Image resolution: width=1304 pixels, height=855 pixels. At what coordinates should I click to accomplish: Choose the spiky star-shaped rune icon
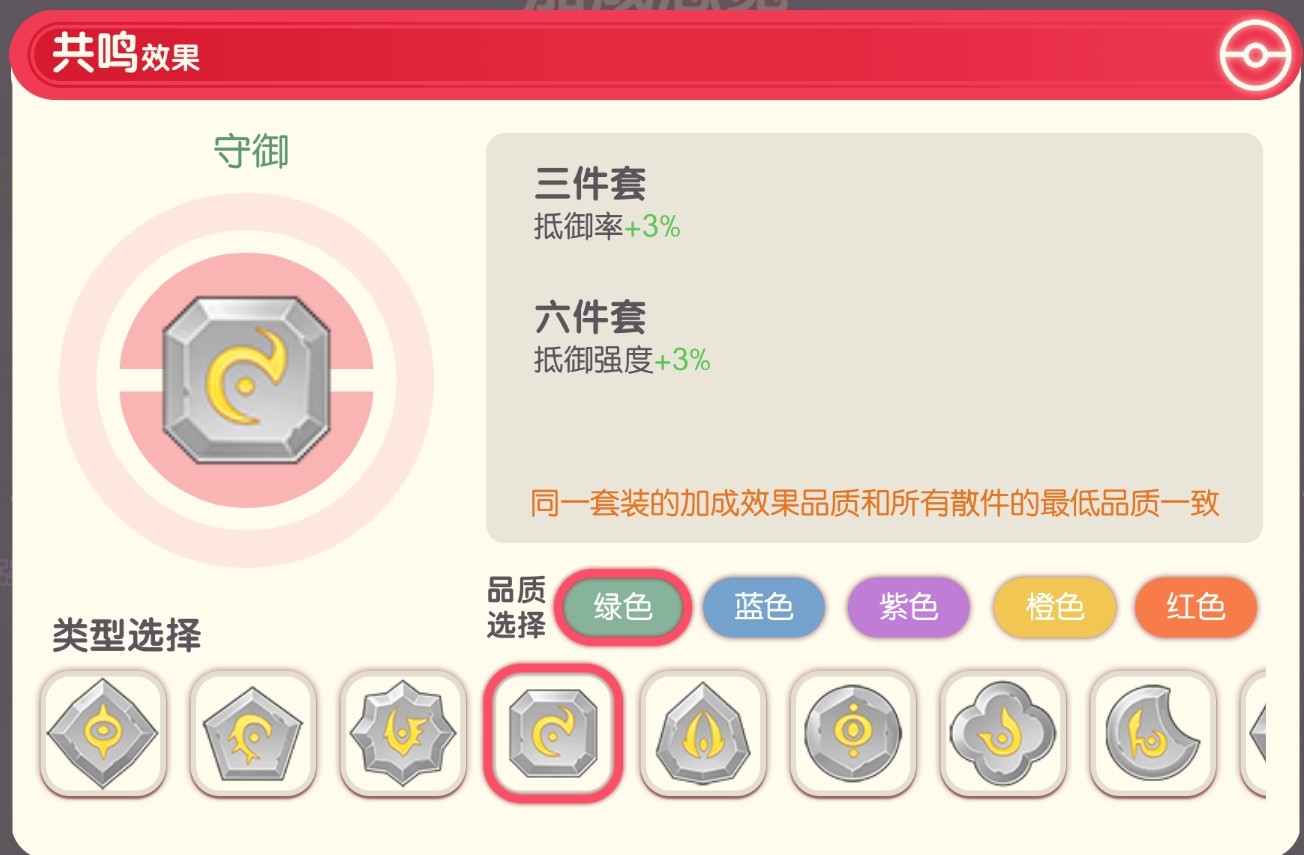pyautogui.click(x=402, y=733)
